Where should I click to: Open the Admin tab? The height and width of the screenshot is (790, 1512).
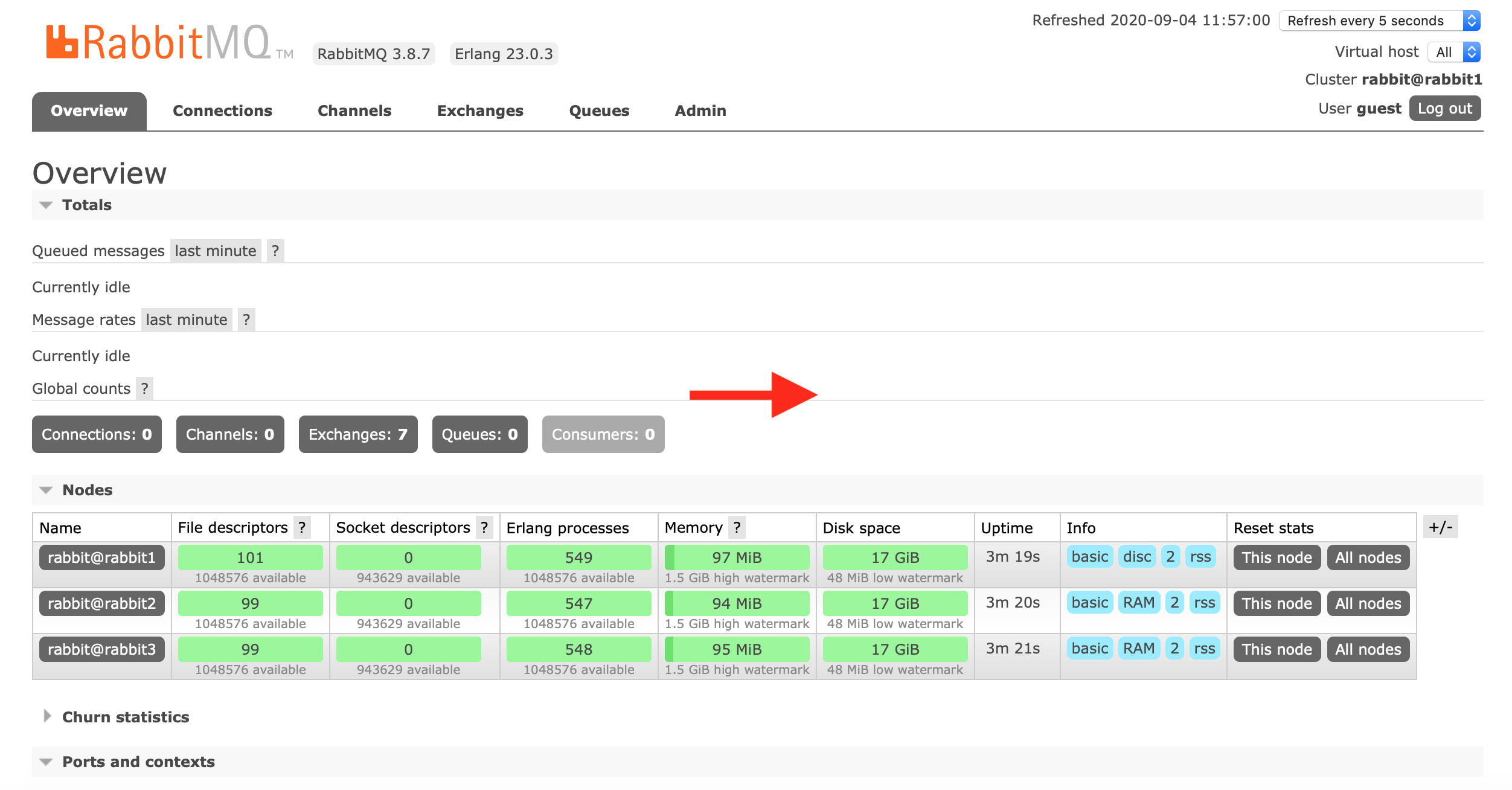click(700, 111)
